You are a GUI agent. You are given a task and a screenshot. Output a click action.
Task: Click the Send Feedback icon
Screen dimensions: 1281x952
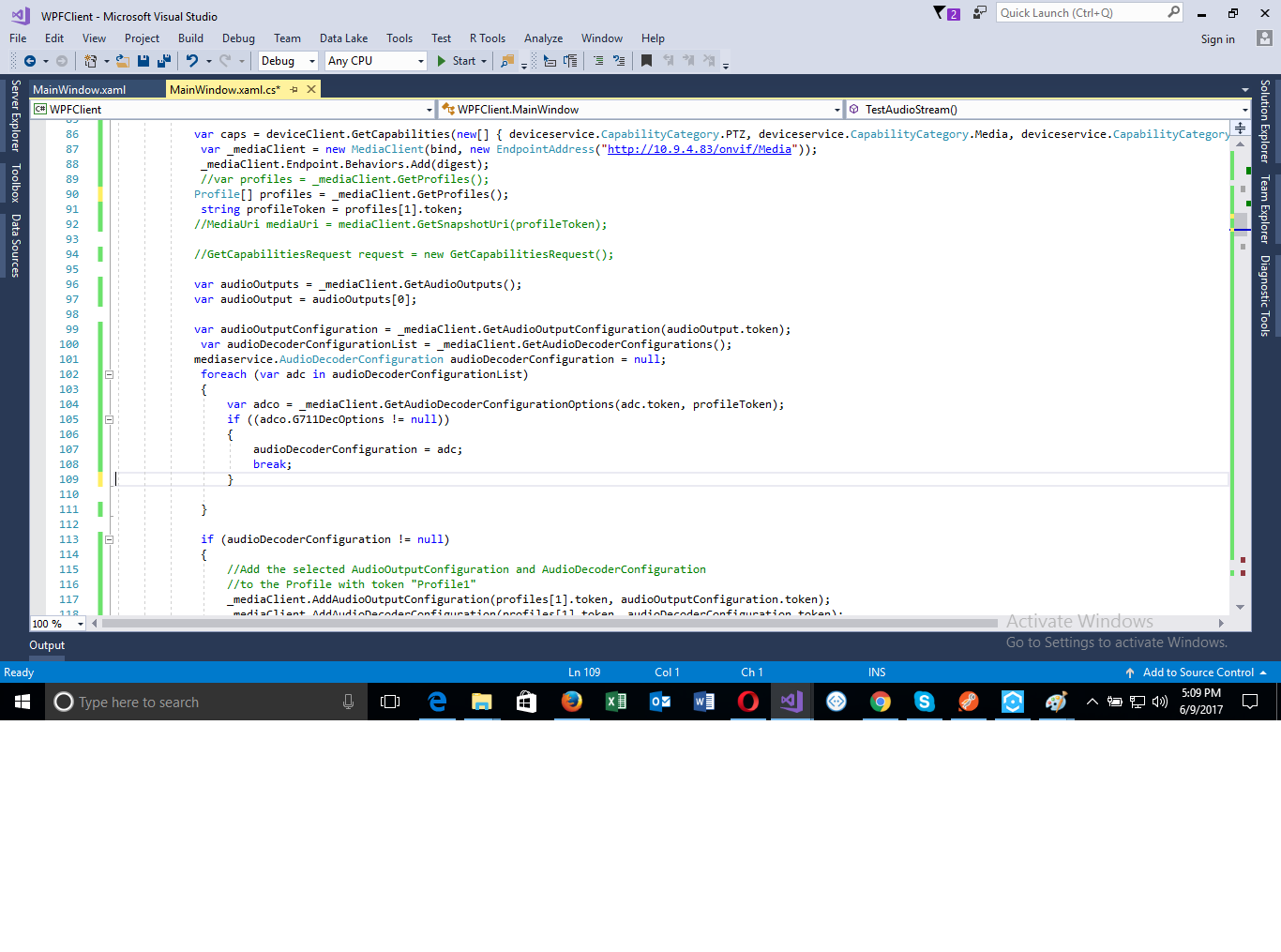click(x=980, y=13)
